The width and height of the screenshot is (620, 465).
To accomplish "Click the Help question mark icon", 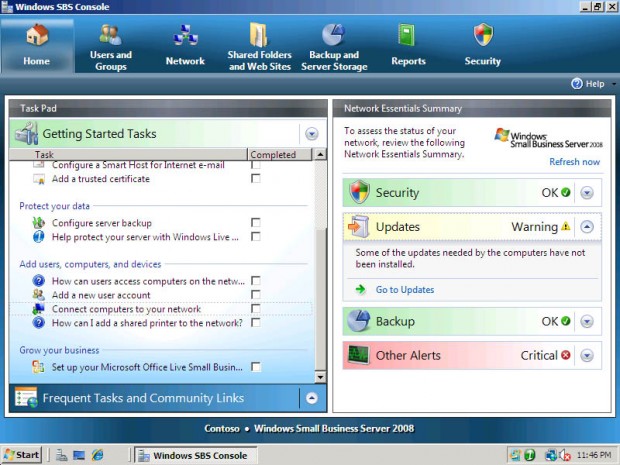I will [x=577, y=84].
